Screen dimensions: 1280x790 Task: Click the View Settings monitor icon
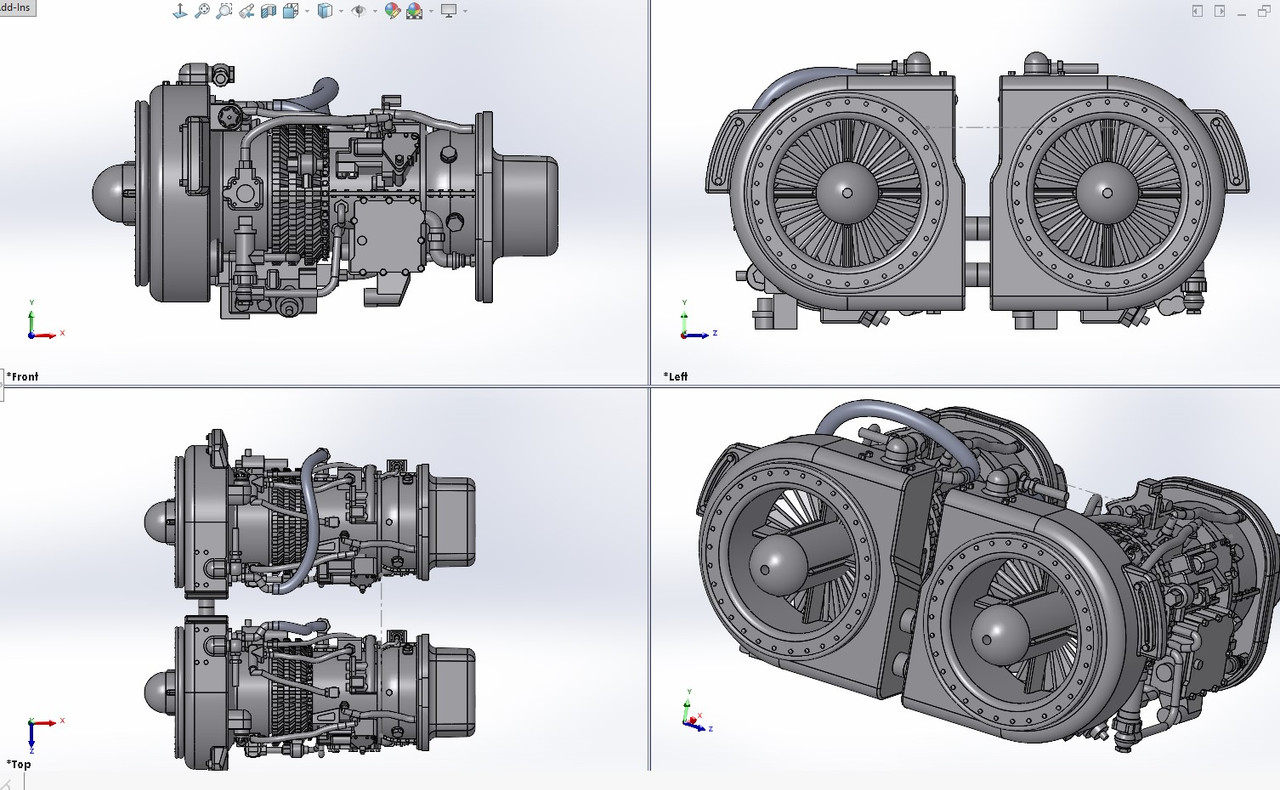coord(449,11)
